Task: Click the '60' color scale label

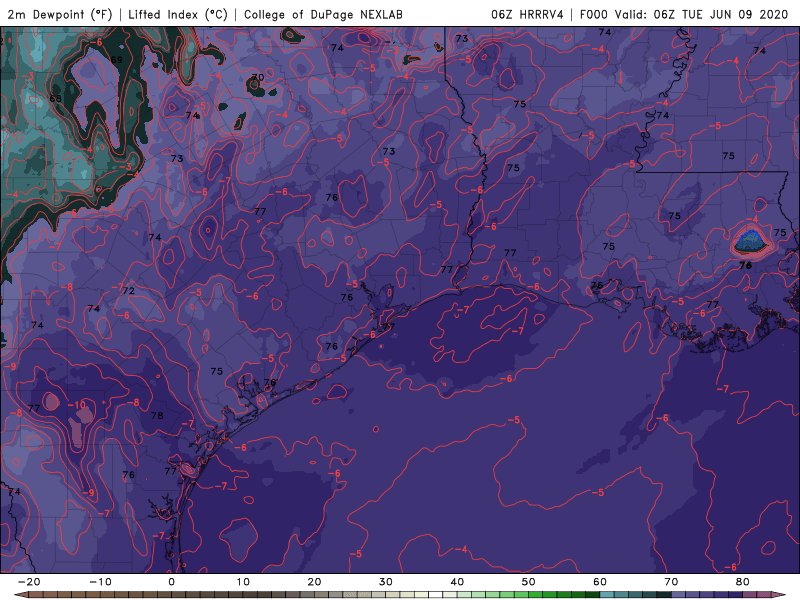Action: (600, 582)
